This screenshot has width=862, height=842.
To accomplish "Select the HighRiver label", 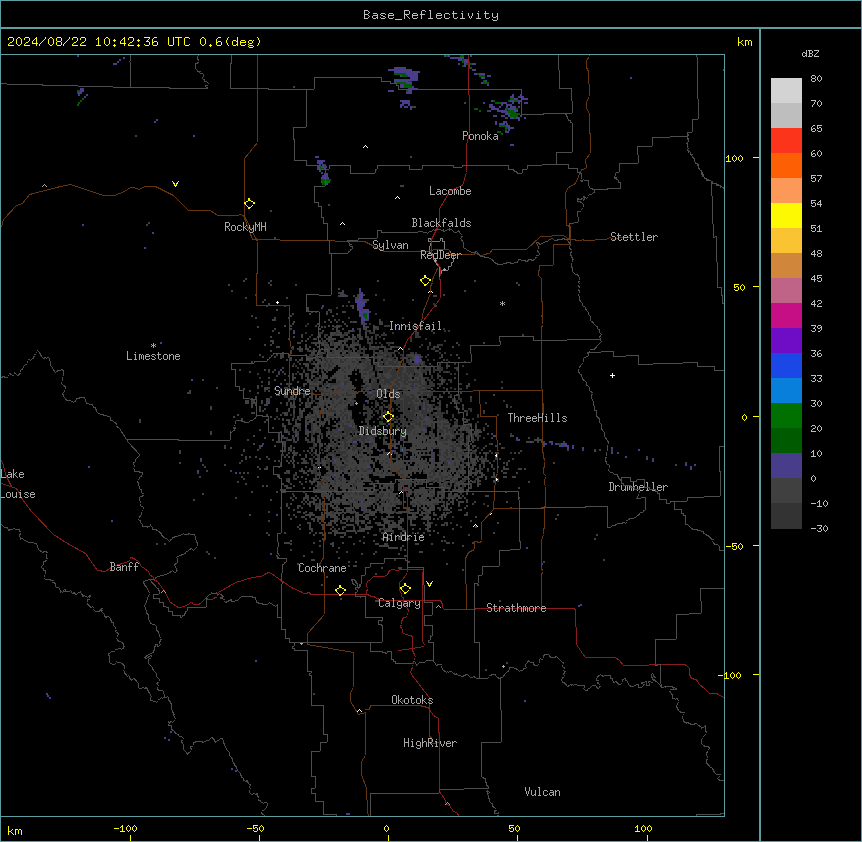I will pos(430,743).
